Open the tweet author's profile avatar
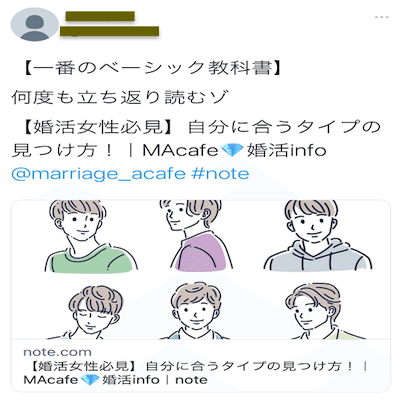This screenshot has width=400, height=400. coord(35,24)
